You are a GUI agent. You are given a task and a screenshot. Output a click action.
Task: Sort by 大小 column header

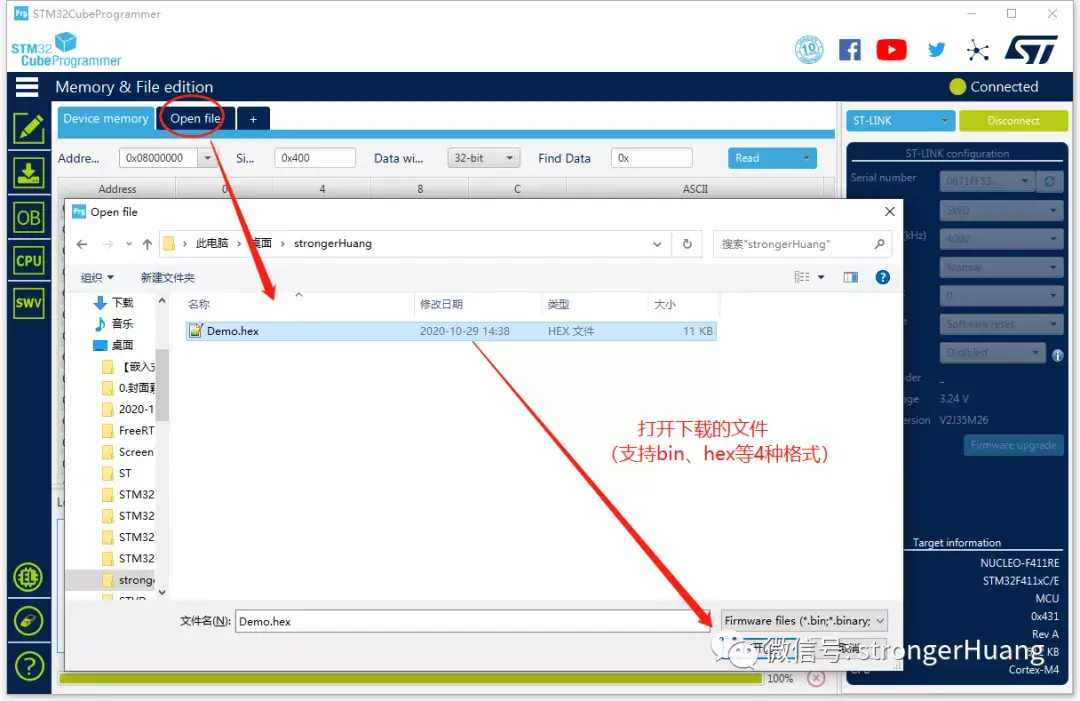click(x=683, y=304)
